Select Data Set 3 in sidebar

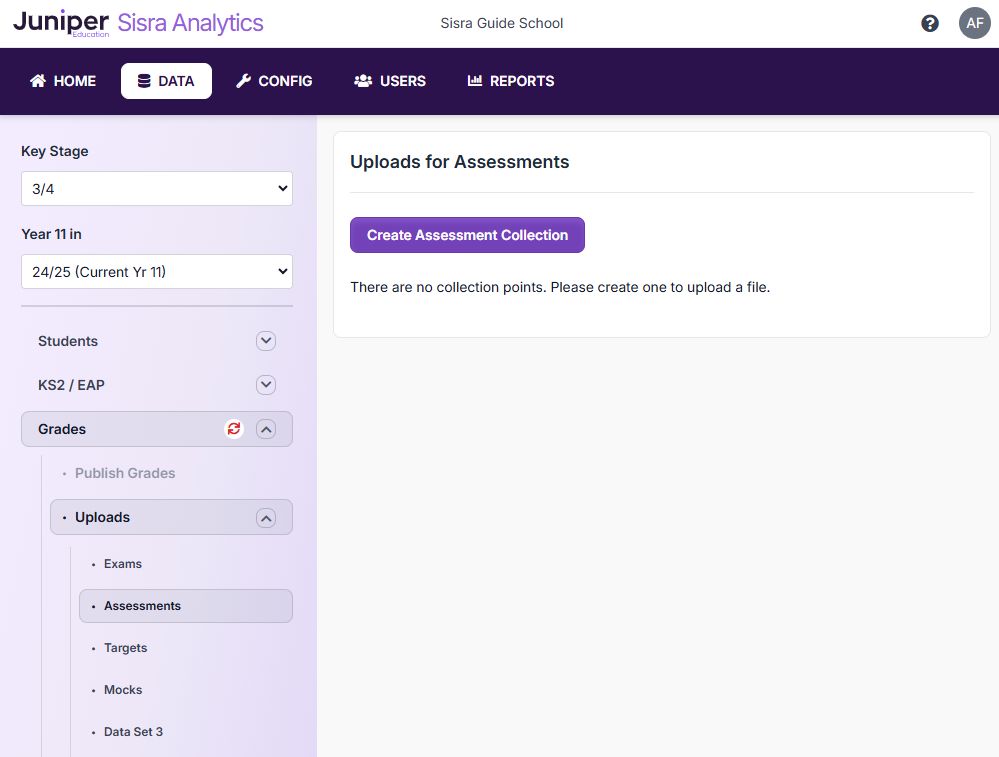tap(133, 731)
